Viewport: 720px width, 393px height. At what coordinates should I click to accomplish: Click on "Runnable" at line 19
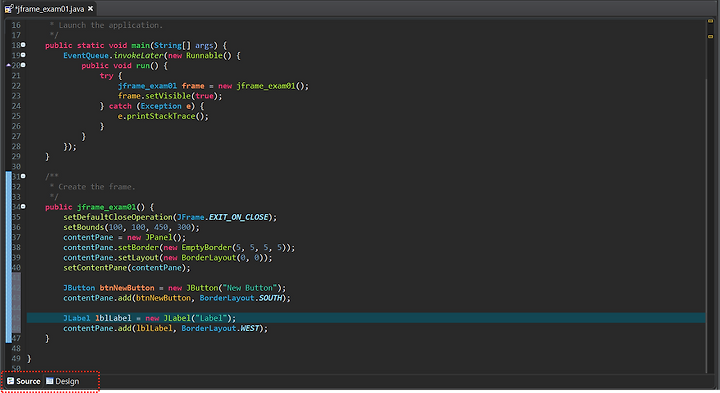[204, 56]
